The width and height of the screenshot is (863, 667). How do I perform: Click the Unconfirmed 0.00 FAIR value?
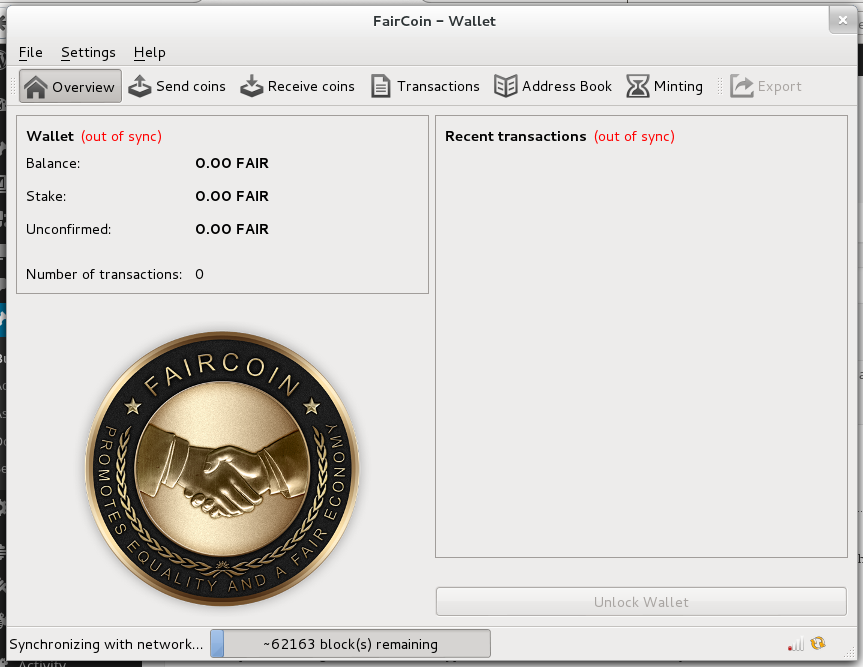pos(232,229)
